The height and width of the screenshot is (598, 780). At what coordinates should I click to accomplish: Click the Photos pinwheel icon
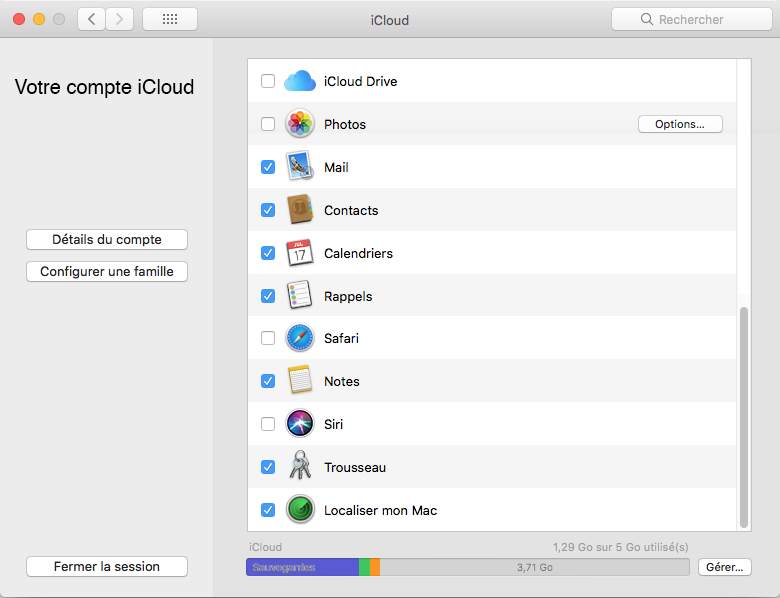coord(300,124)
